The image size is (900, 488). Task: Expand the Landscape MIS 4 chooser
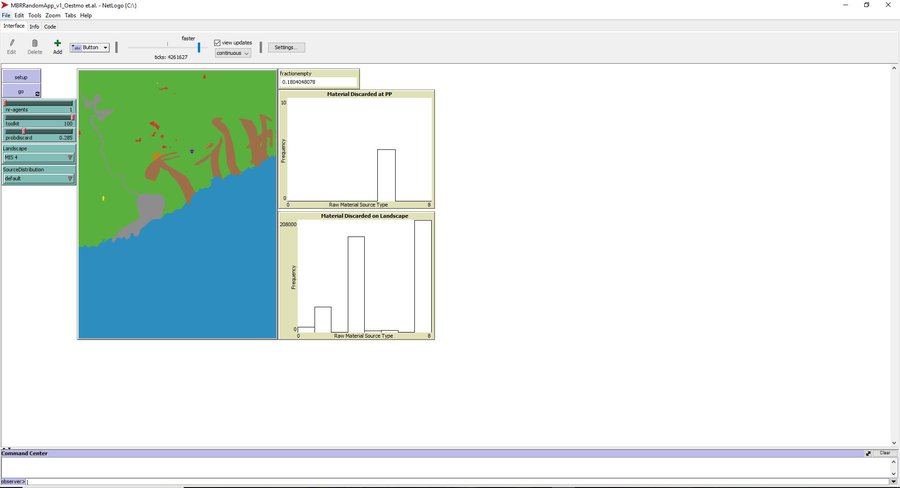38,157
